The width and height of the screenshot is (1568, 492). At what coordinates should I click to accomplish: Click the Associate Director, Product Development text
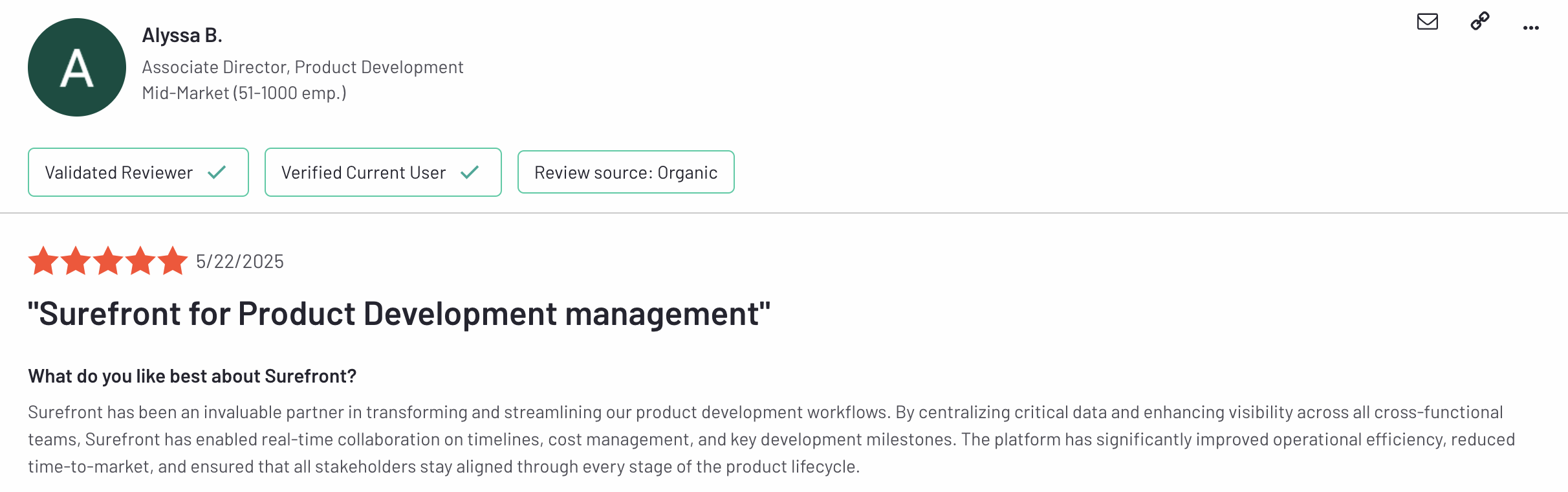click(302, 67)
